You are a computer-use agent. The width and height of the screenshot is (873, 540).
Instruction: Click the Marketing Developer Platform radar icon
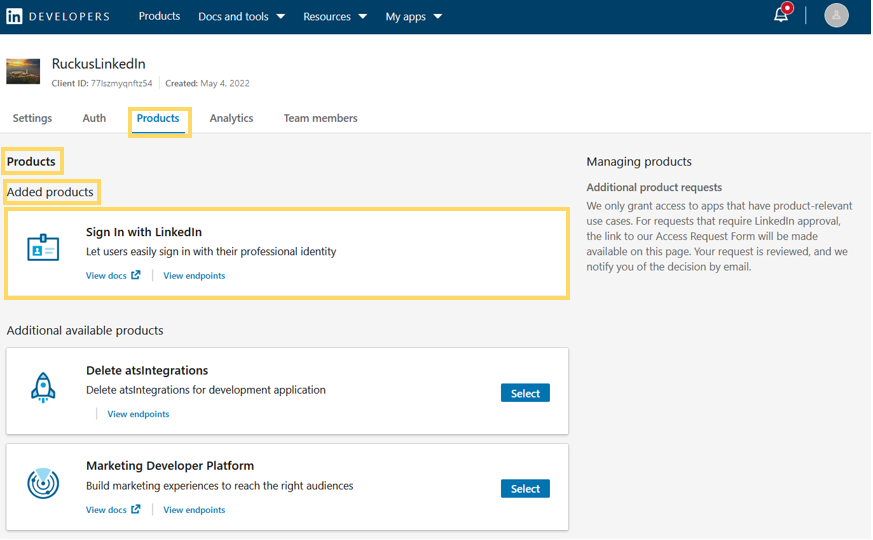pyautogui.click(x=43, y=483)
